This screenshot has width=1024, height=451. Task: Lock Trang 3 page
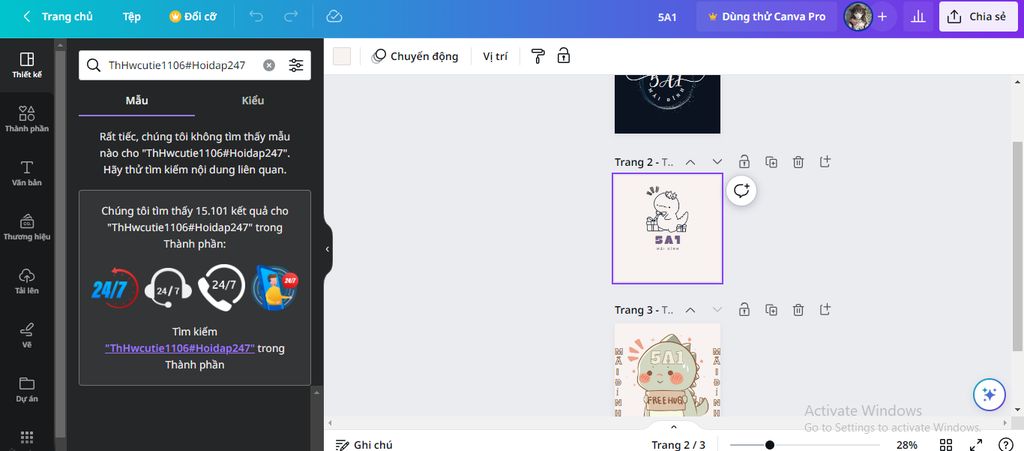coord(744,310)
